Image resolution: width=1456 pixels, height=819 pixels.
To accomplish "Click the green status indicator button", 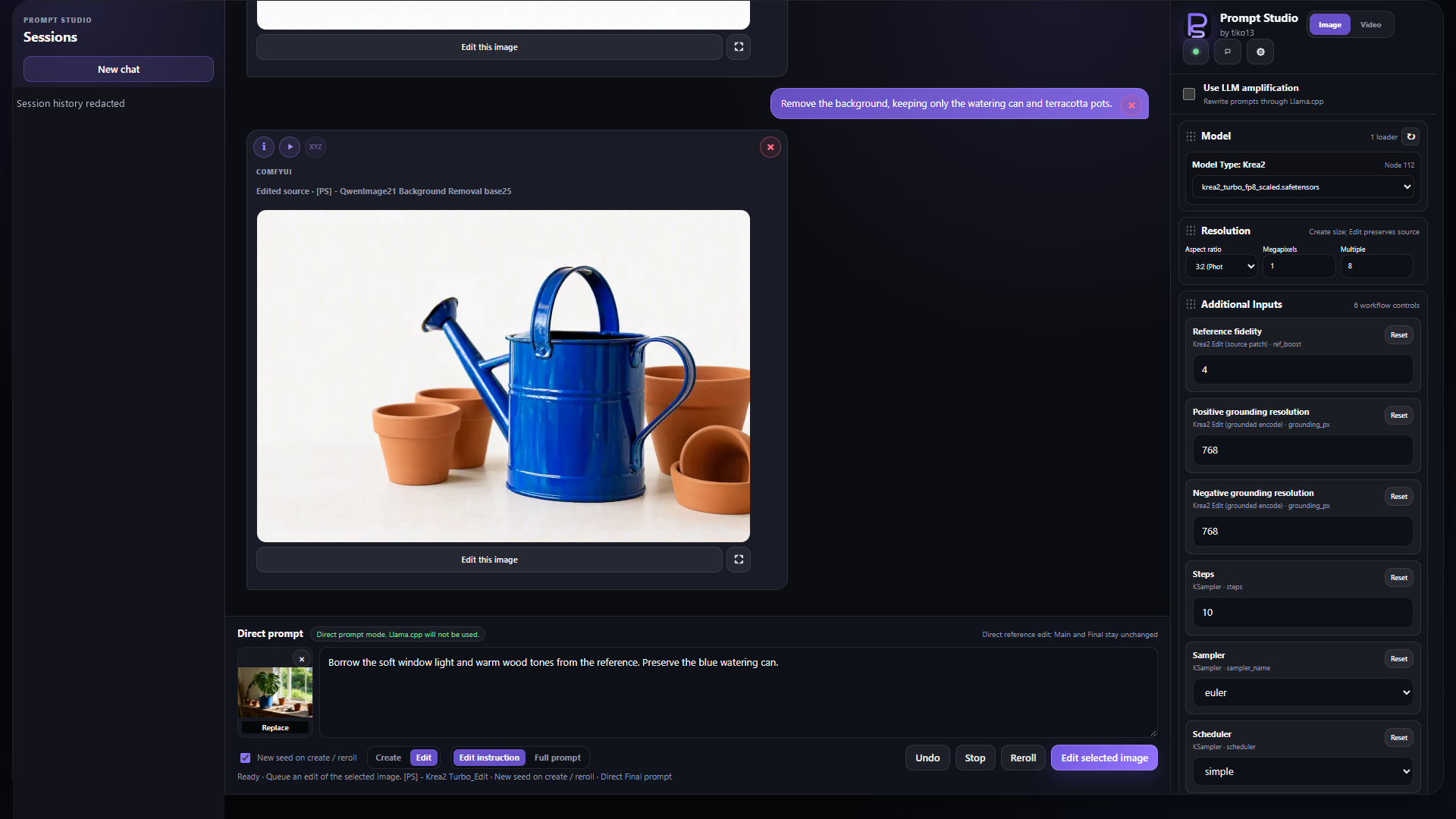I will coord(1196,52).
